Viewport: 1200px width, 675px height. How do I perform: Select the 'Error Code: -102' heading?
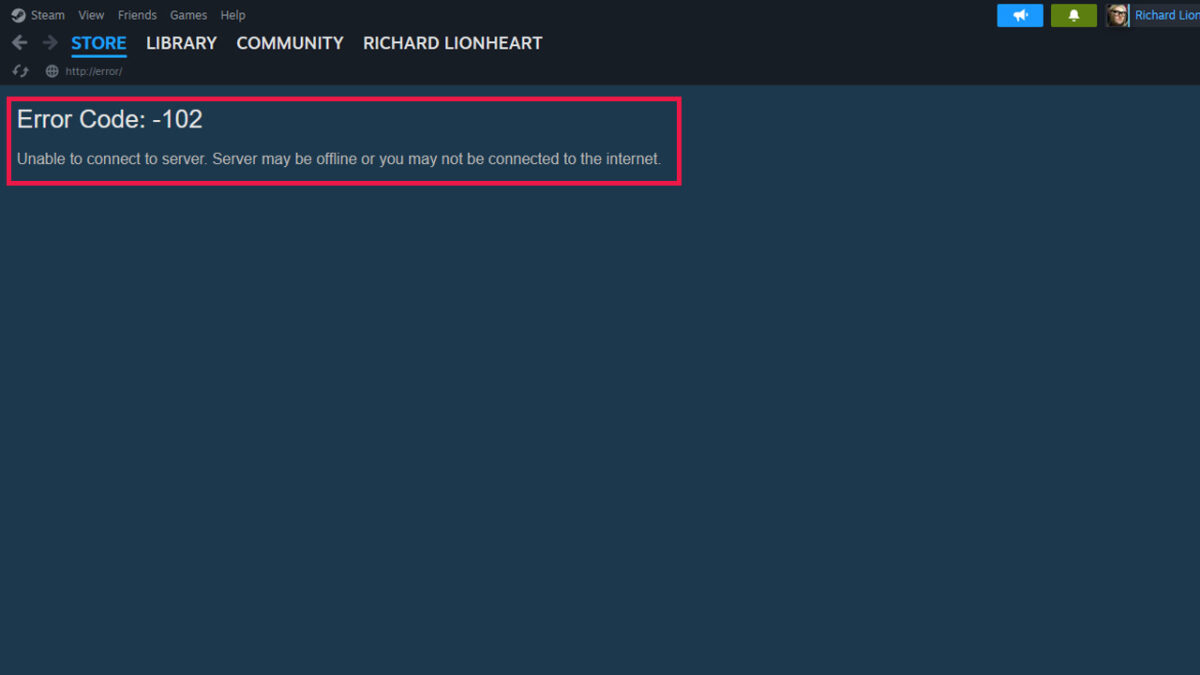[110, 119]
